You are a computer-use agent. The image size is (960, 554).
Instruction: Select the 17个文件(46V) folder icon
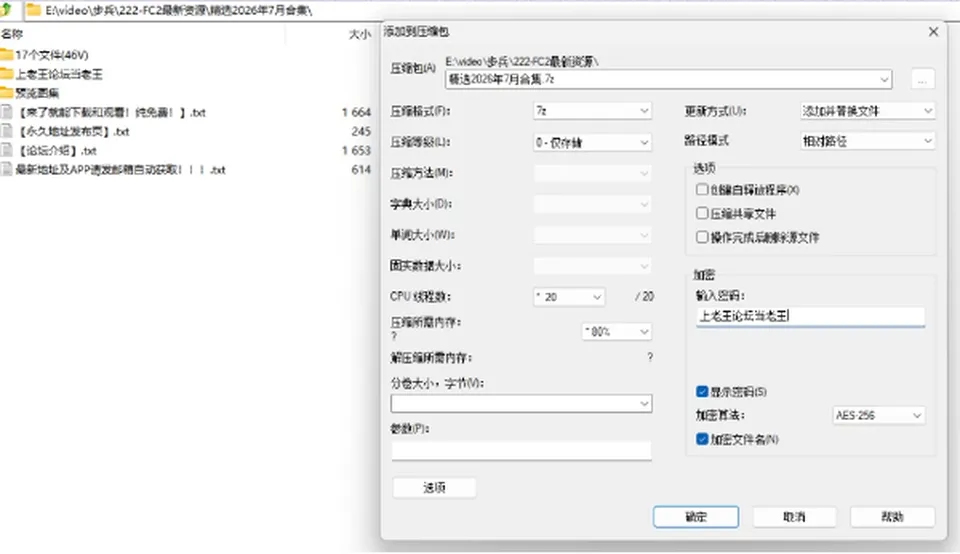click(x=7, y=54)
